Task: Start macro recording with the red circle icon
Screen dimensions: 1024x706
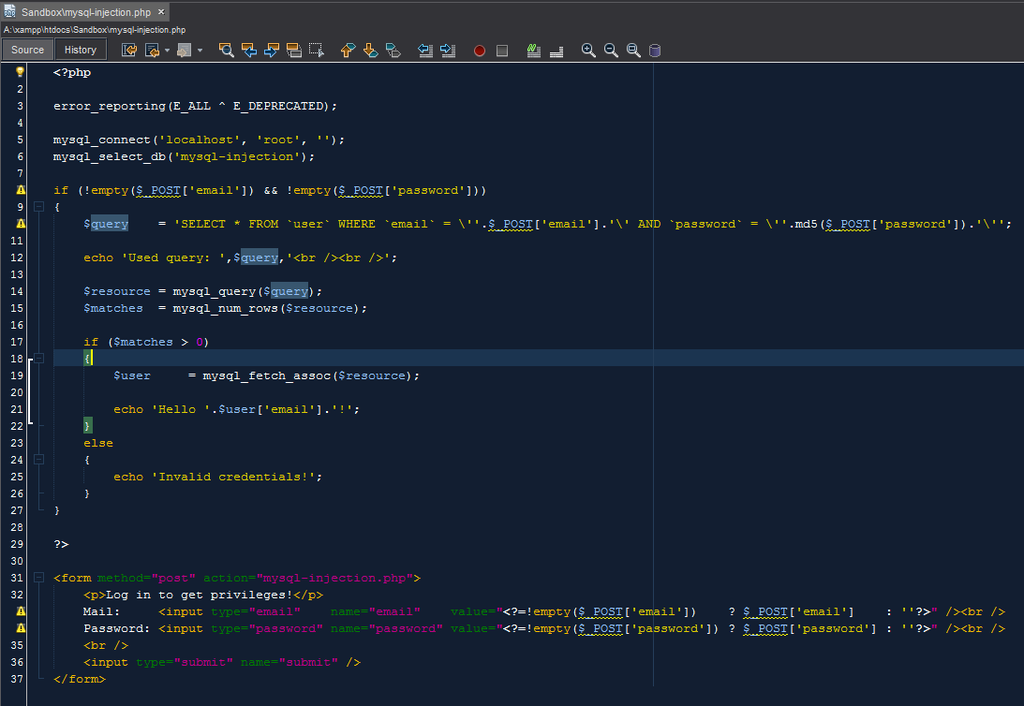Action: pyautogui.click(x=479, y=49)
